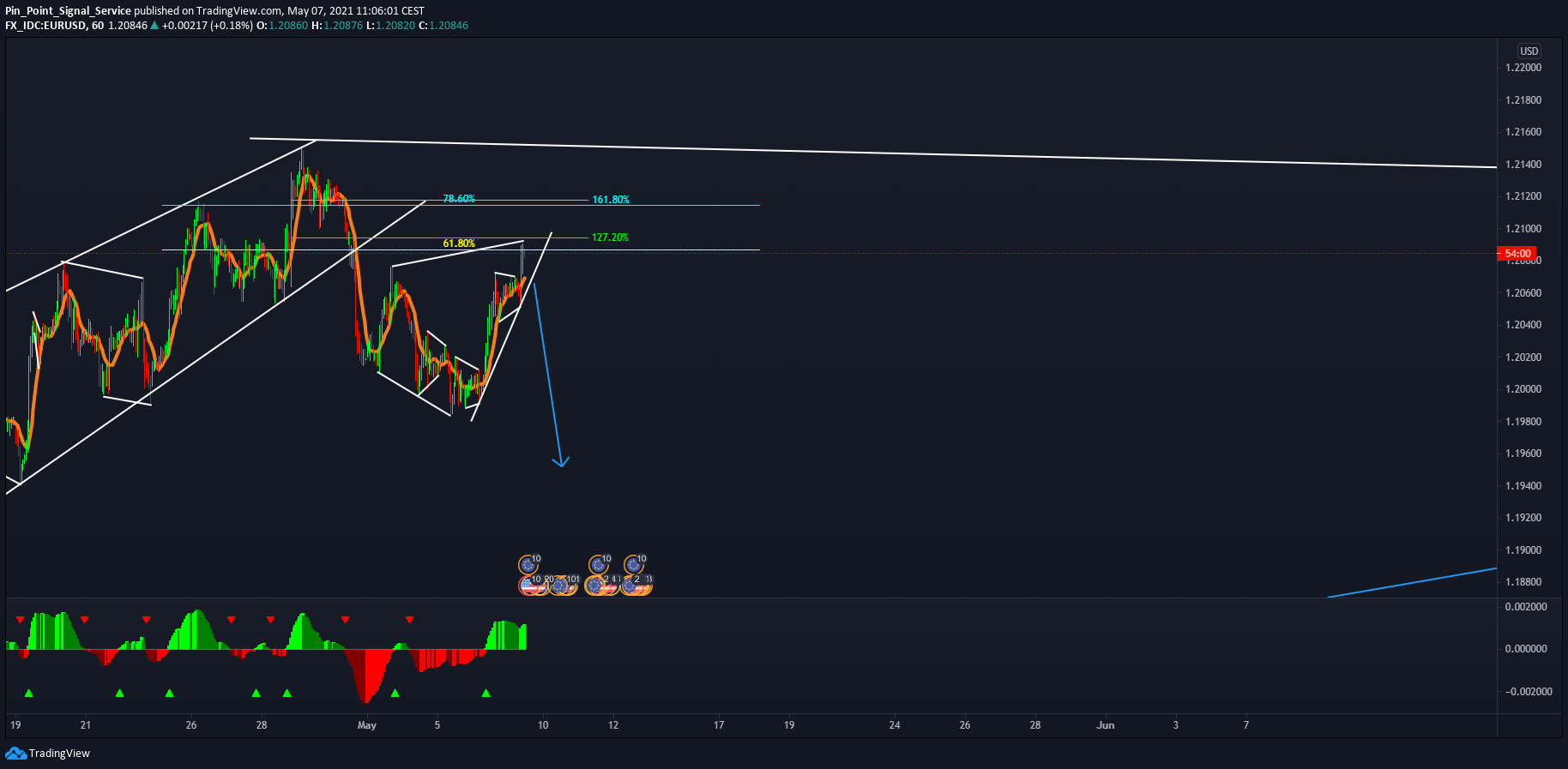Click the 1.21600 price scale label
This screenshot has width=1568, height=769.
tap(1523, 132)
